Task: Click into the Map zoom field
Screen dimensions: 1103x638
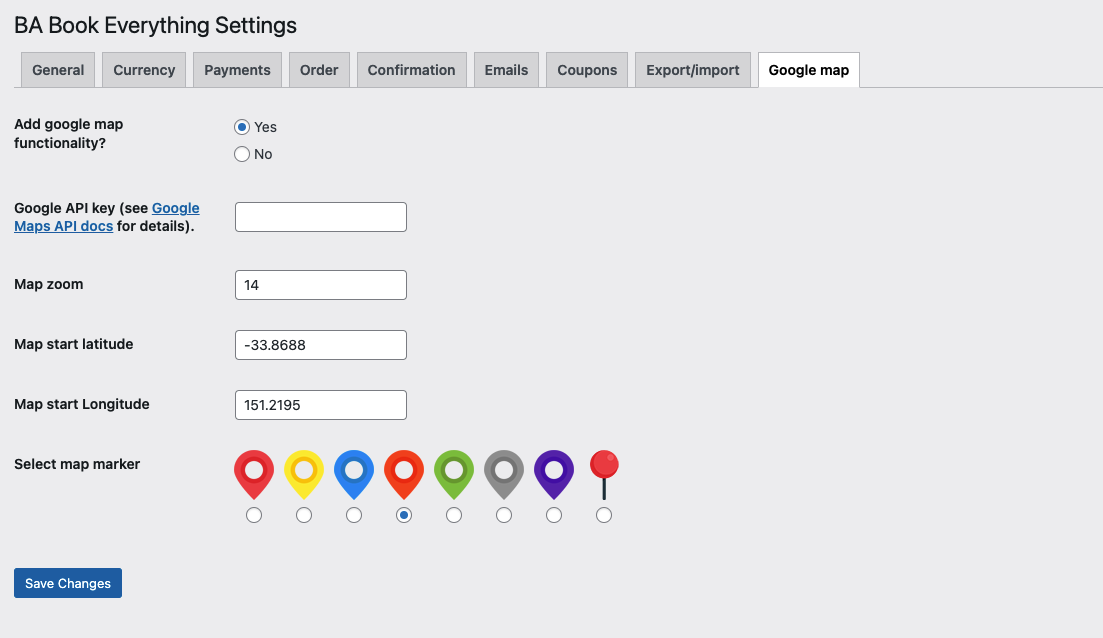Action: 320,285
